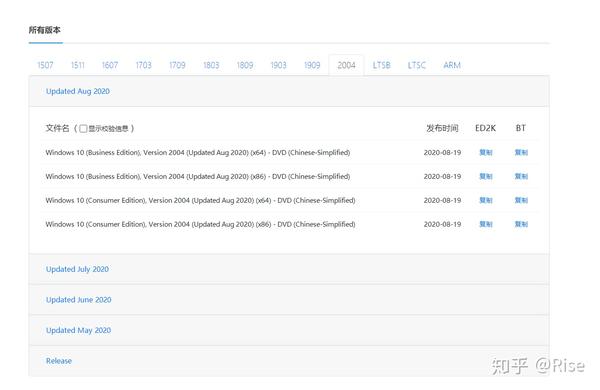Screen dimensions: 600x390
Task: Click the Consumer Edition x64 file name
Action: click(201, 200)
